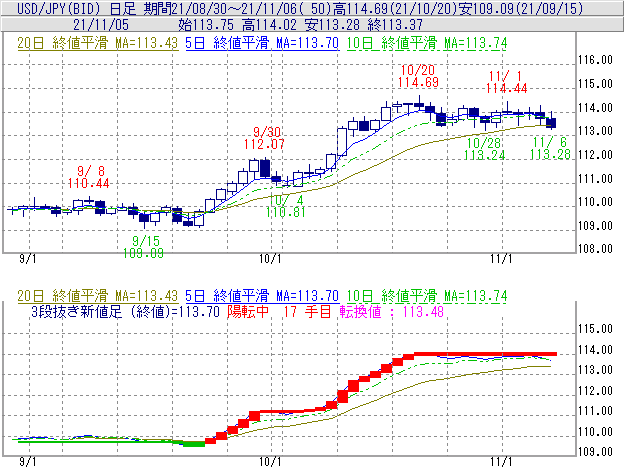Click the 116.00 price axis label

[x=595, y=60]
